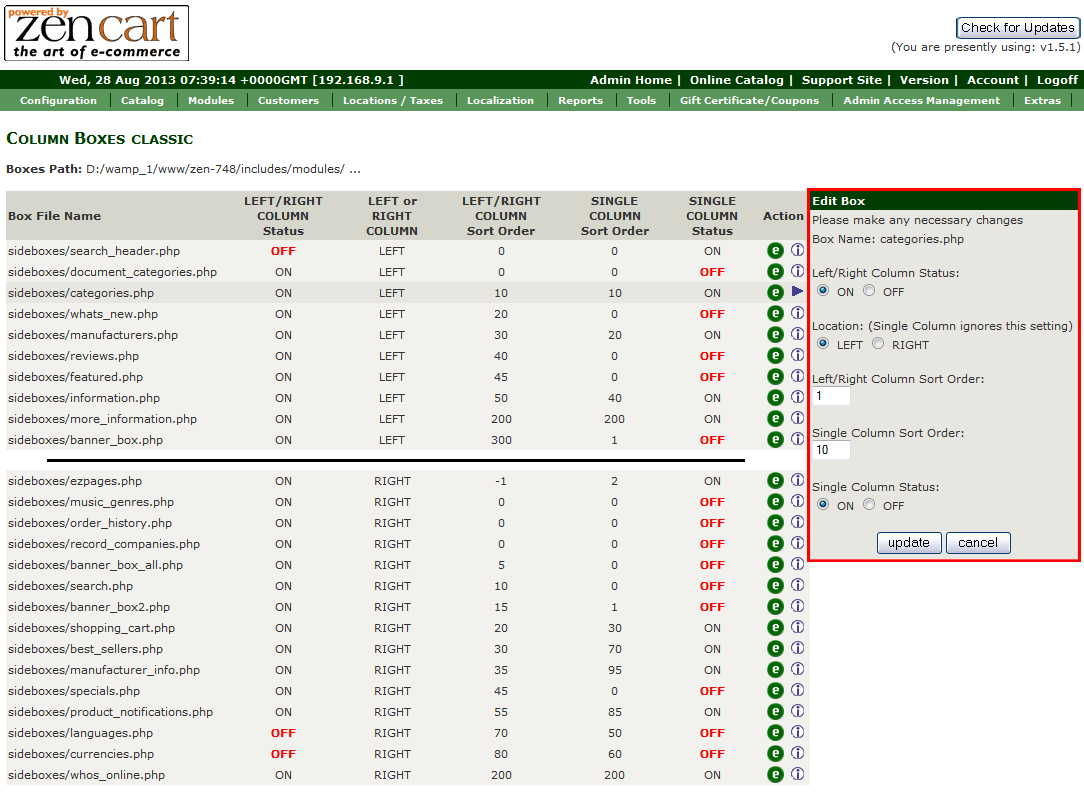Image resolution: width=1084 pixels, height=797 pixels.
Task: Click info icon for banner_box.php row
Action: pyautogui.click(x=797, y=440)
